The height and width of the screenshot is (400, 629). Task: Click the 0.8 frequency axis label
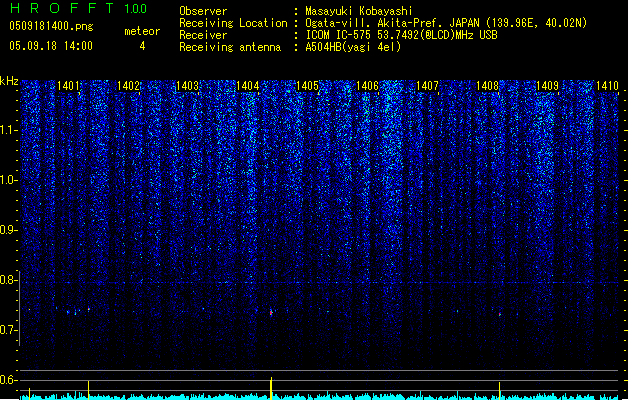pyautogui.click(x=9, y=280)
